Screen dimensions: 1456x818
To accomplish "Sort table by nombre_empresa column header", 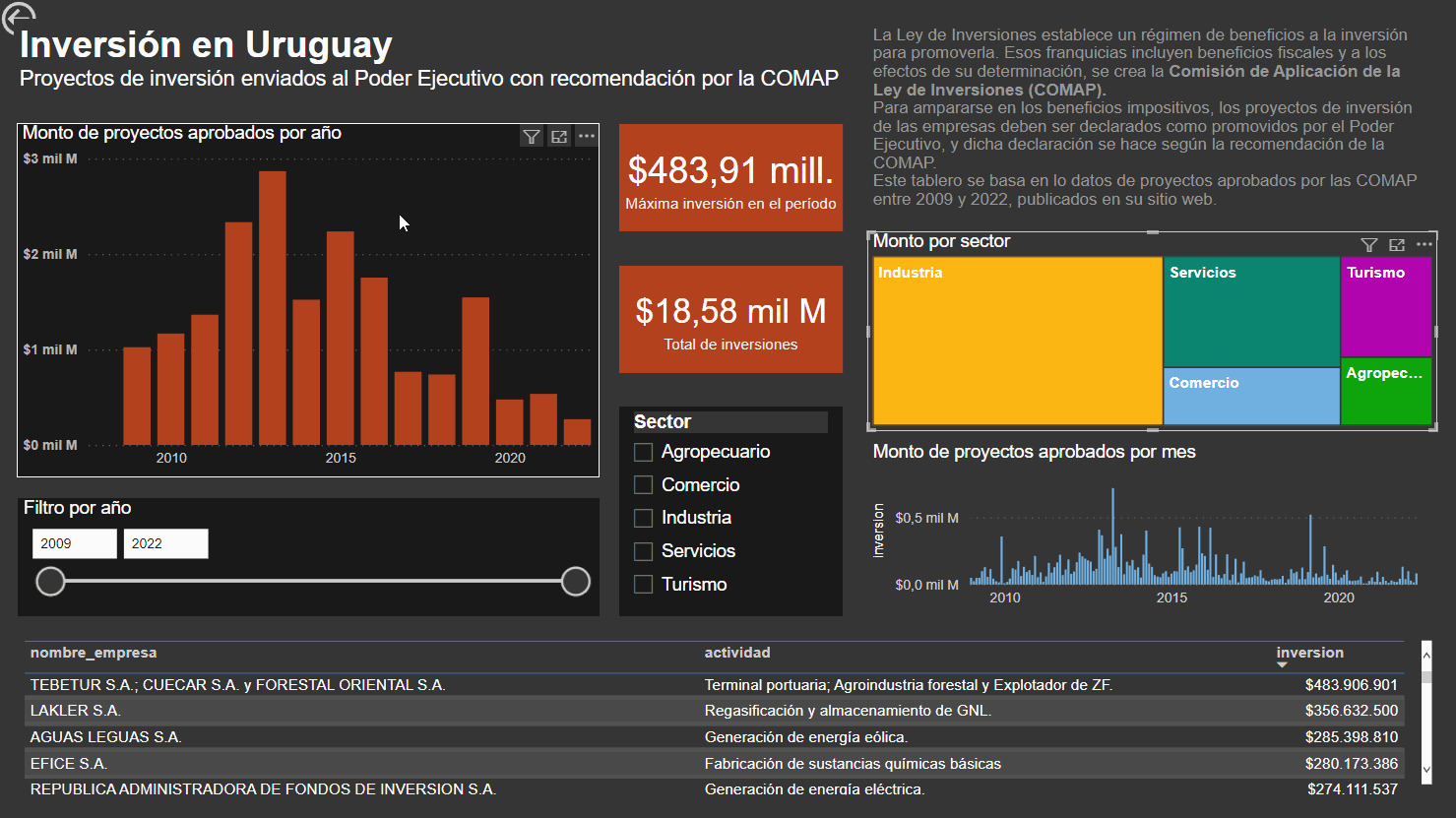I will [x=94, y=653].
